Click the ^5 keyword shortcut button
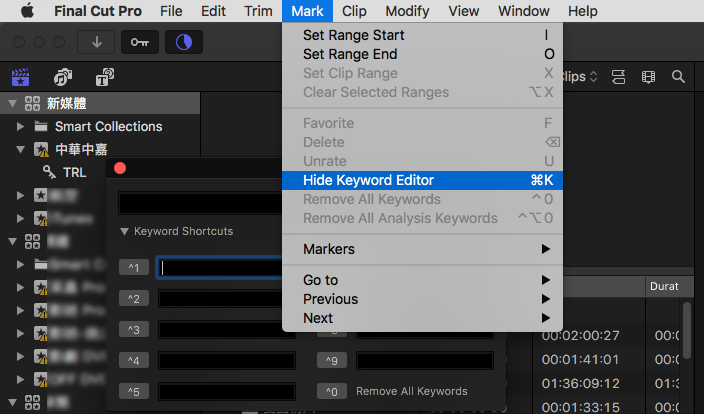This screenshot has height=414, width=704. (x=134, y=392)
